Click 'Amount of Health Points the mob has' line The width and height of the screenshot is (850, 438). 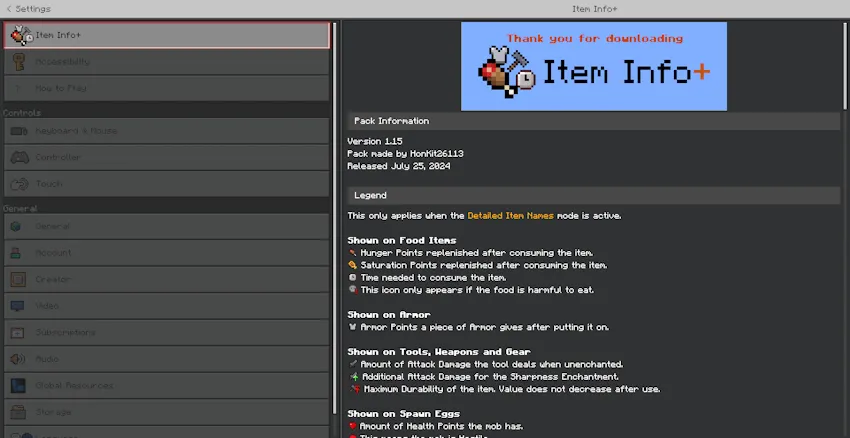[441, 426]
